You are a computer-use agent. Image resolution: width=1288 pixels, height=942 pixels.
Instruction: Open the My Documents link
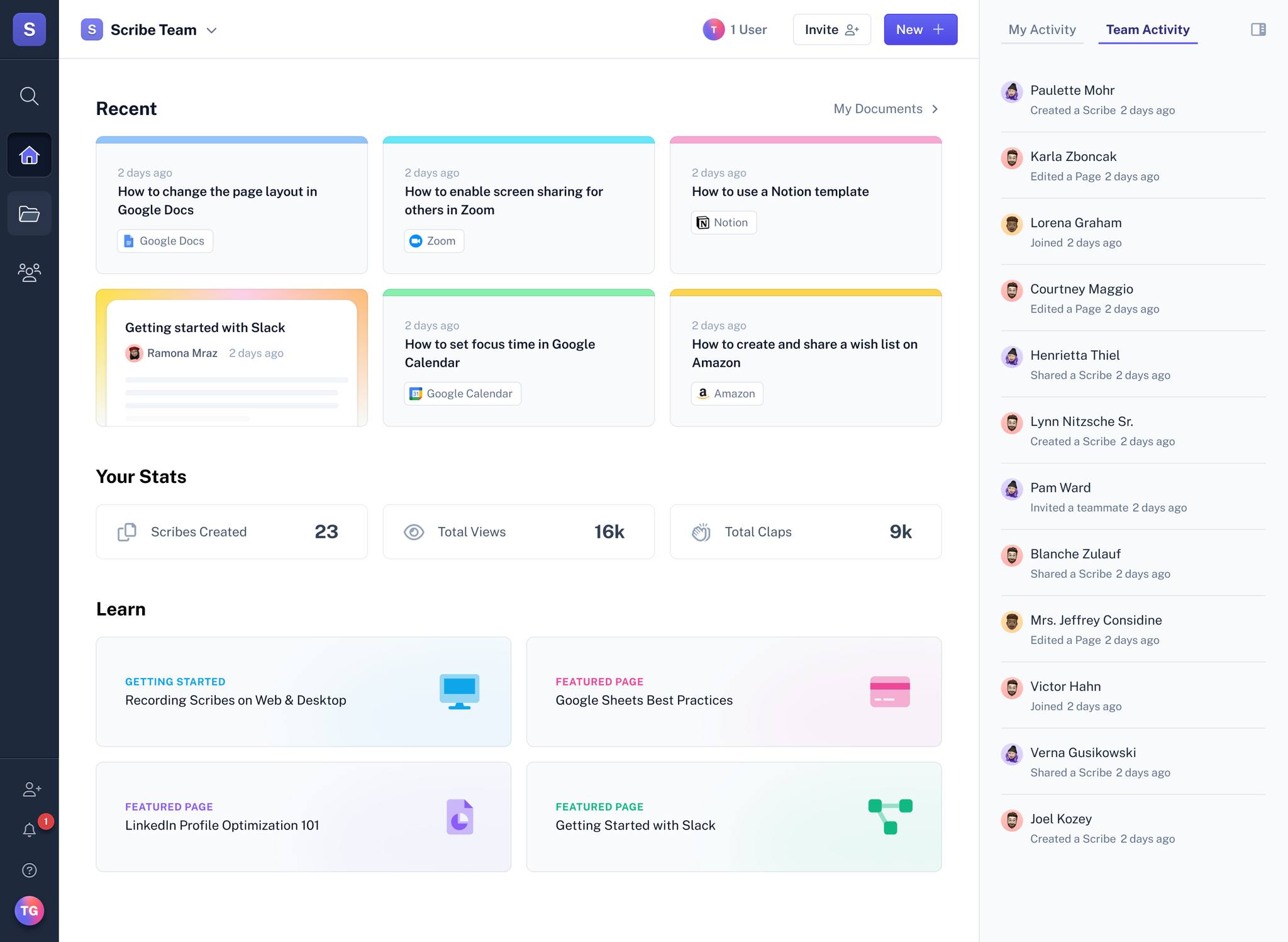pos(878,109)
